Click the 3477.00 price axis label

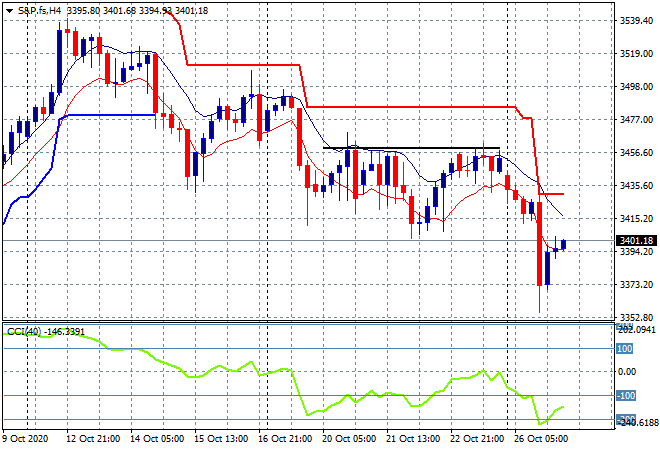click(x=636, y=120)
